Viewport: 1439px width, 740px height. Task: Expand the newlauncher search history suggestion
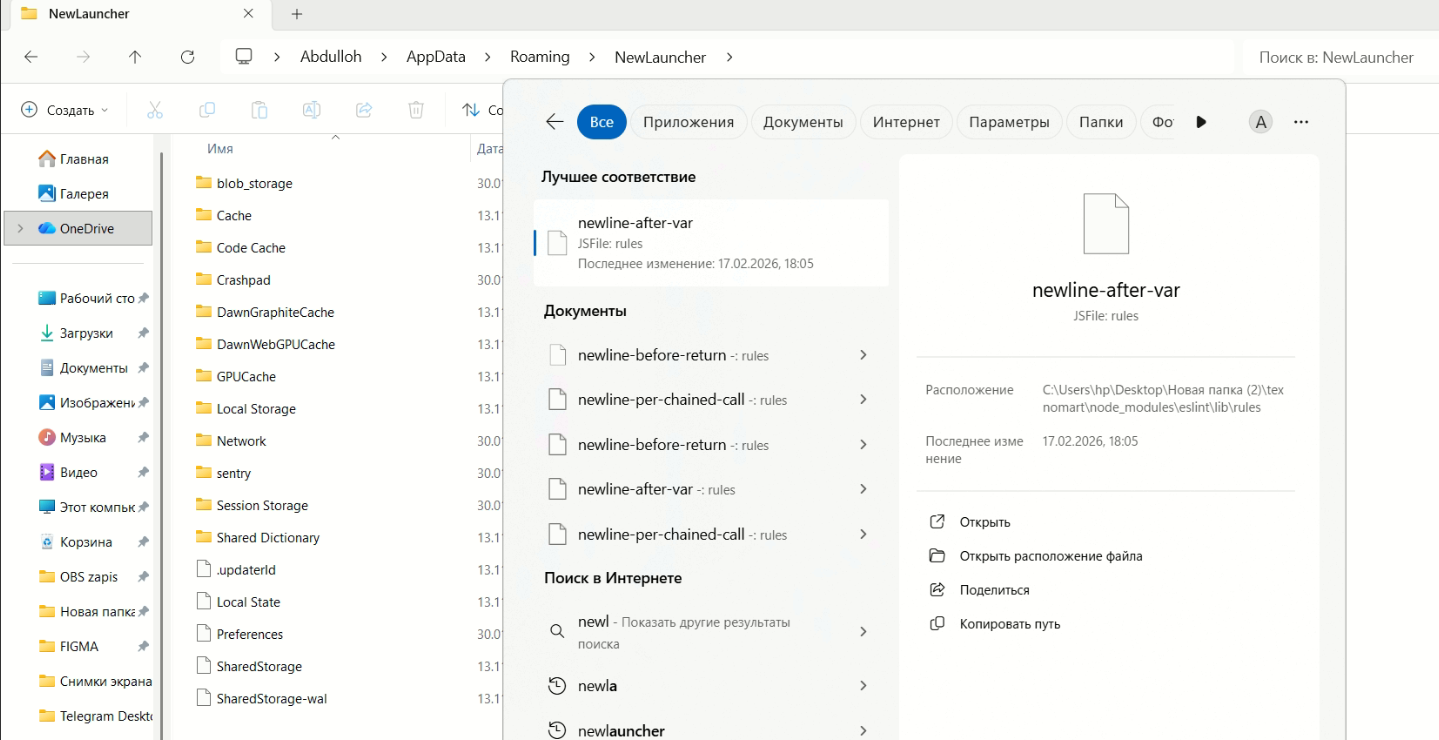(x=862, y=731)
